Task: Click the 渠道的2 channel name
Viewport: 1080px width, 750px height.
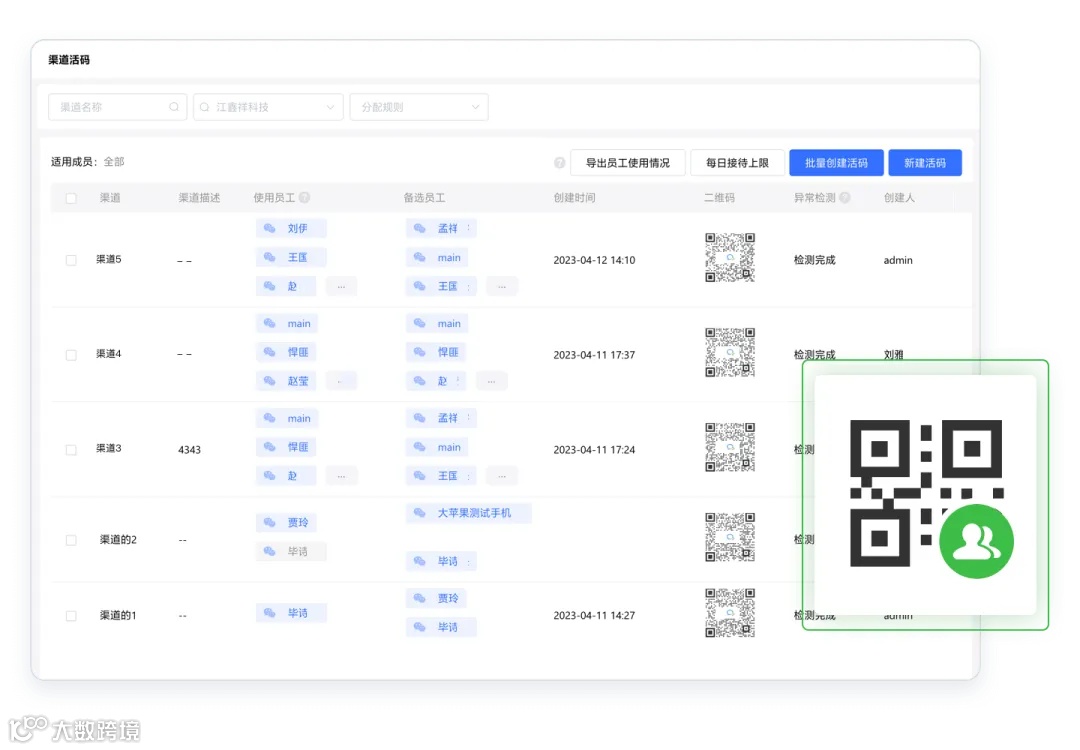Action: [118, 539]
